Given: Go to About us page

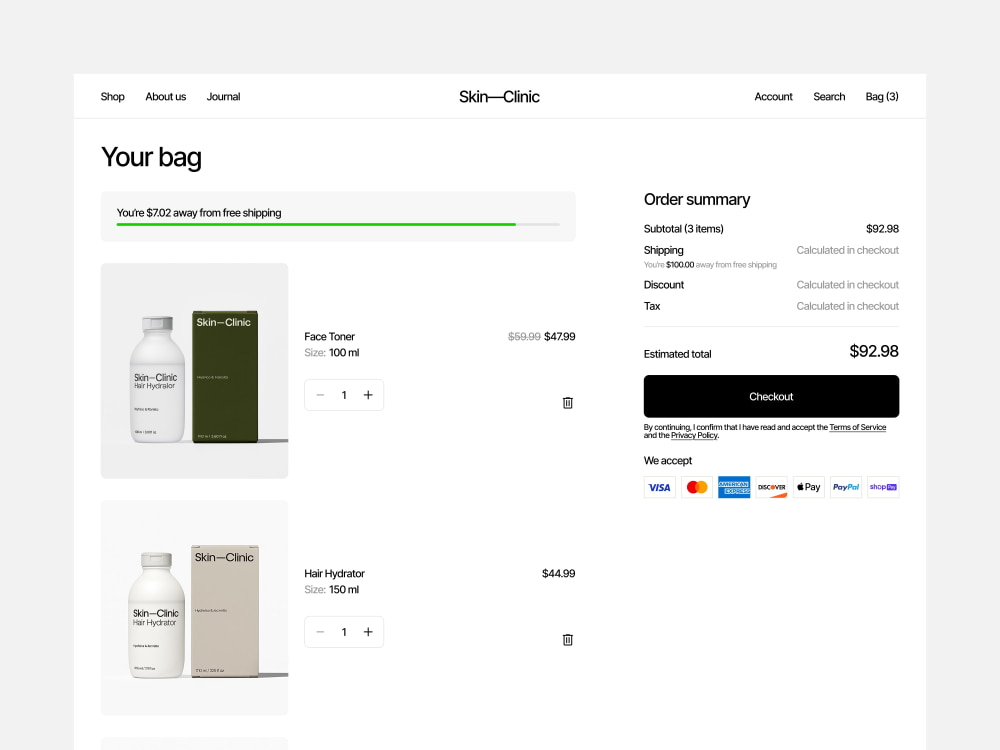Looking at the screenshot, I should (166, 96).
